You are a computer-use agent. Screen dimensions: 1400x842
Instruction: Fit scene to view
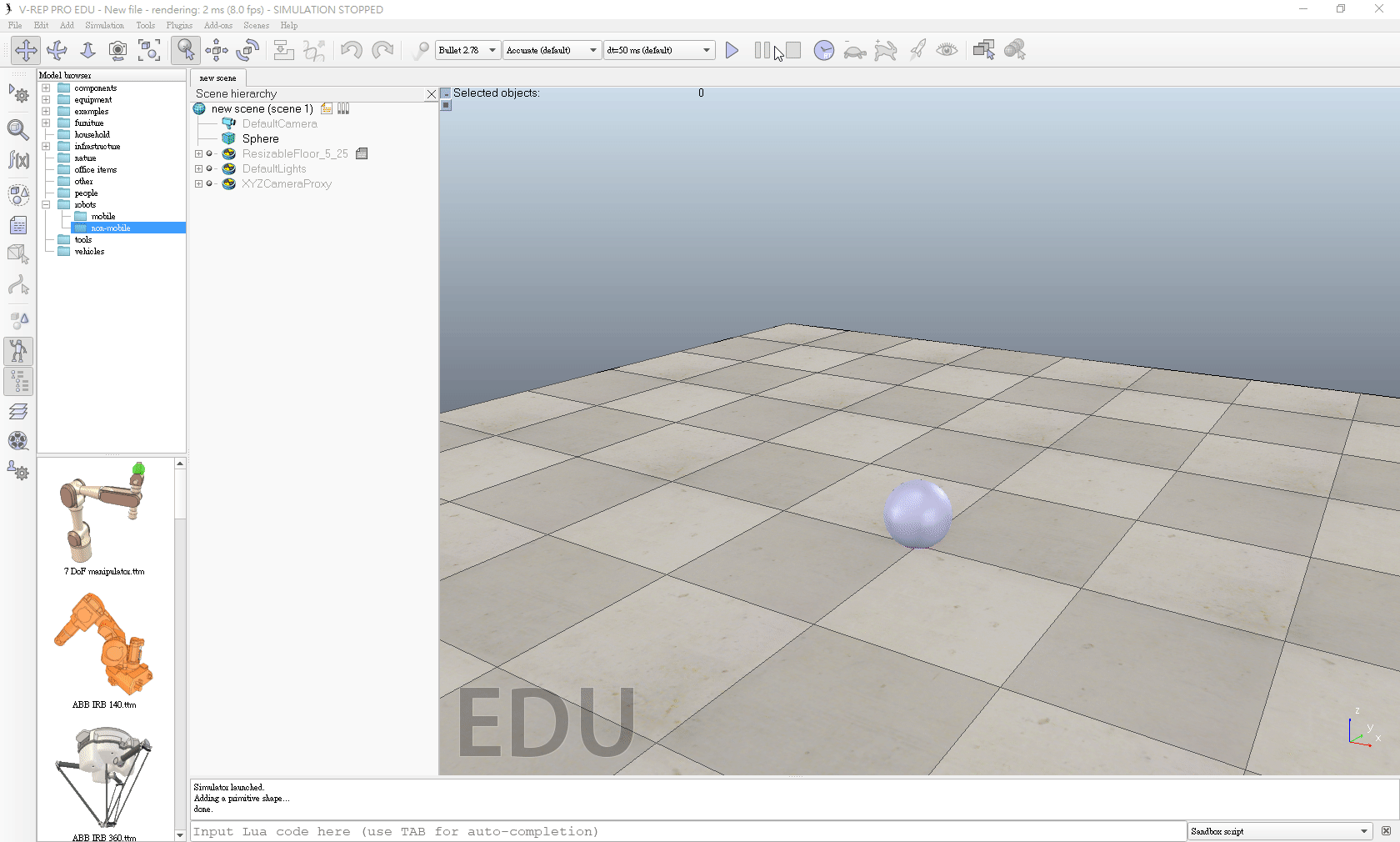pos(149,50)
